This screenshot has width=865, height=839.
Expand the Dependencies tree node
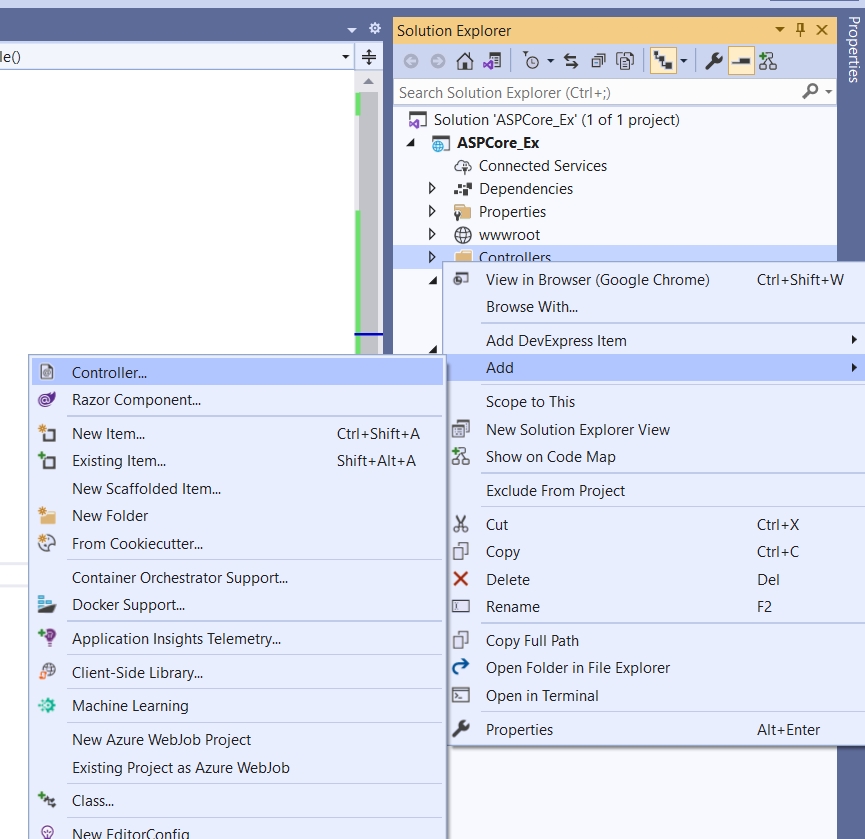coord(432,189)
